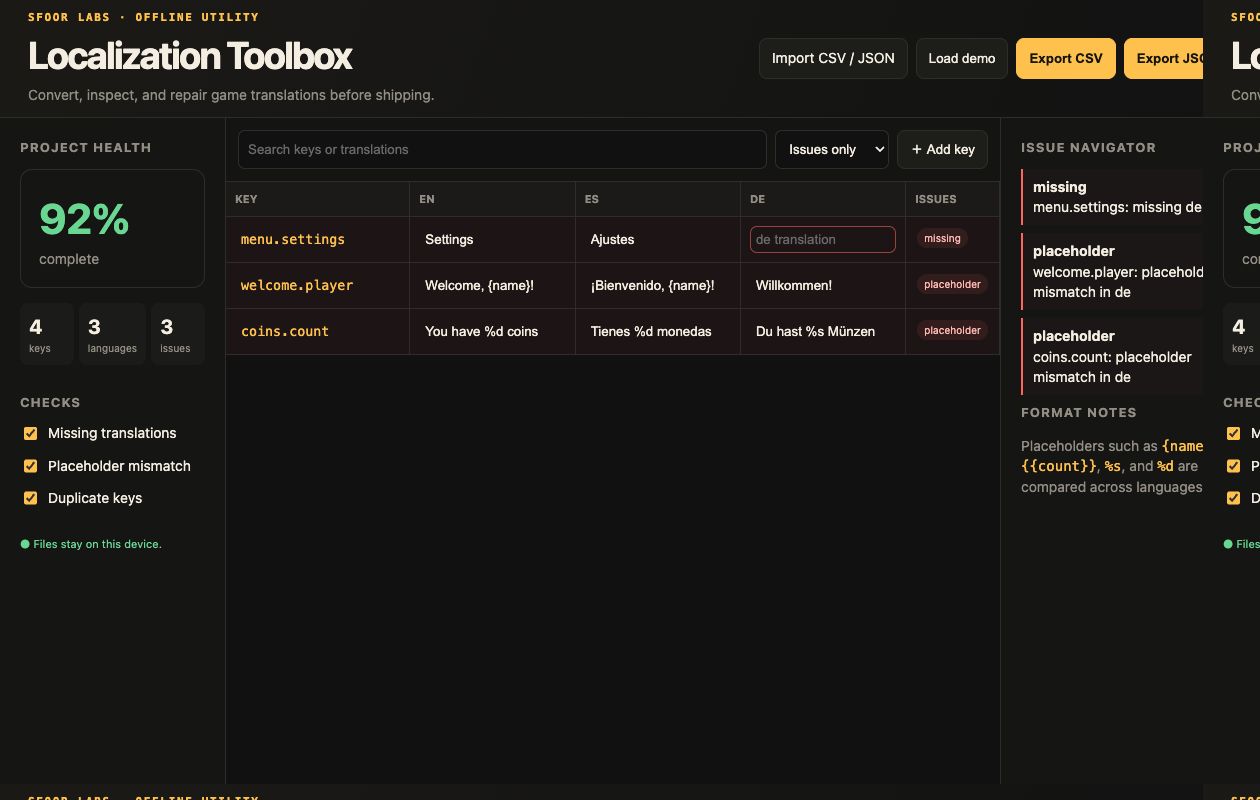Image resolution: width=1260 pixels, height=800 pixels.
Task: Click the ES column header
Action: [x=657, y=199]
